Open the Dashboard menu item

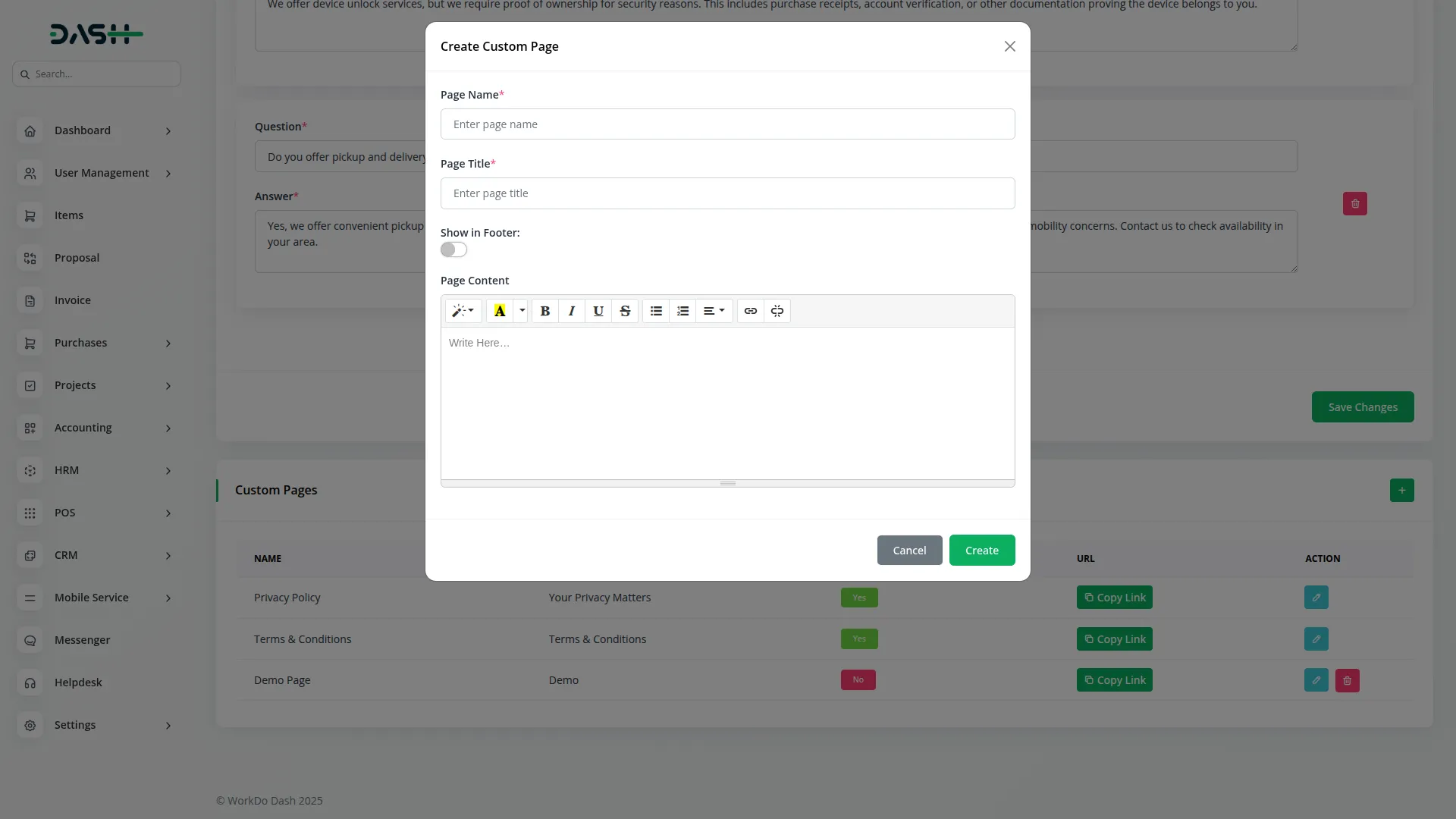(x=82, y=130)
